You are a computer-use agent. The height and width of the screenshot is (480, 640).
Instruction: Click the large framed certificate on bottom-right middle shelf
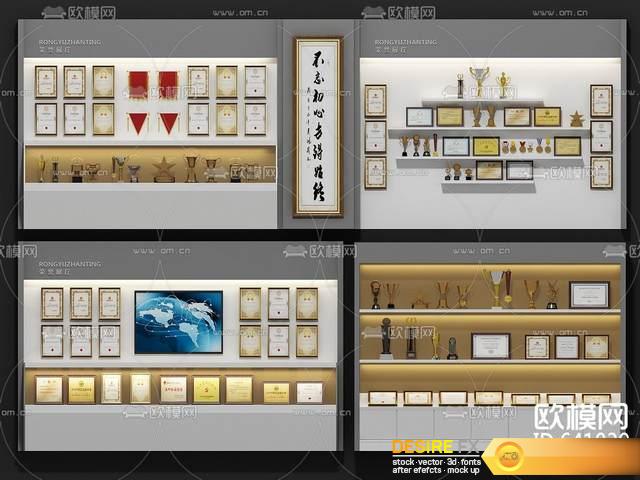pyautogui.click(x=490, y=346)
